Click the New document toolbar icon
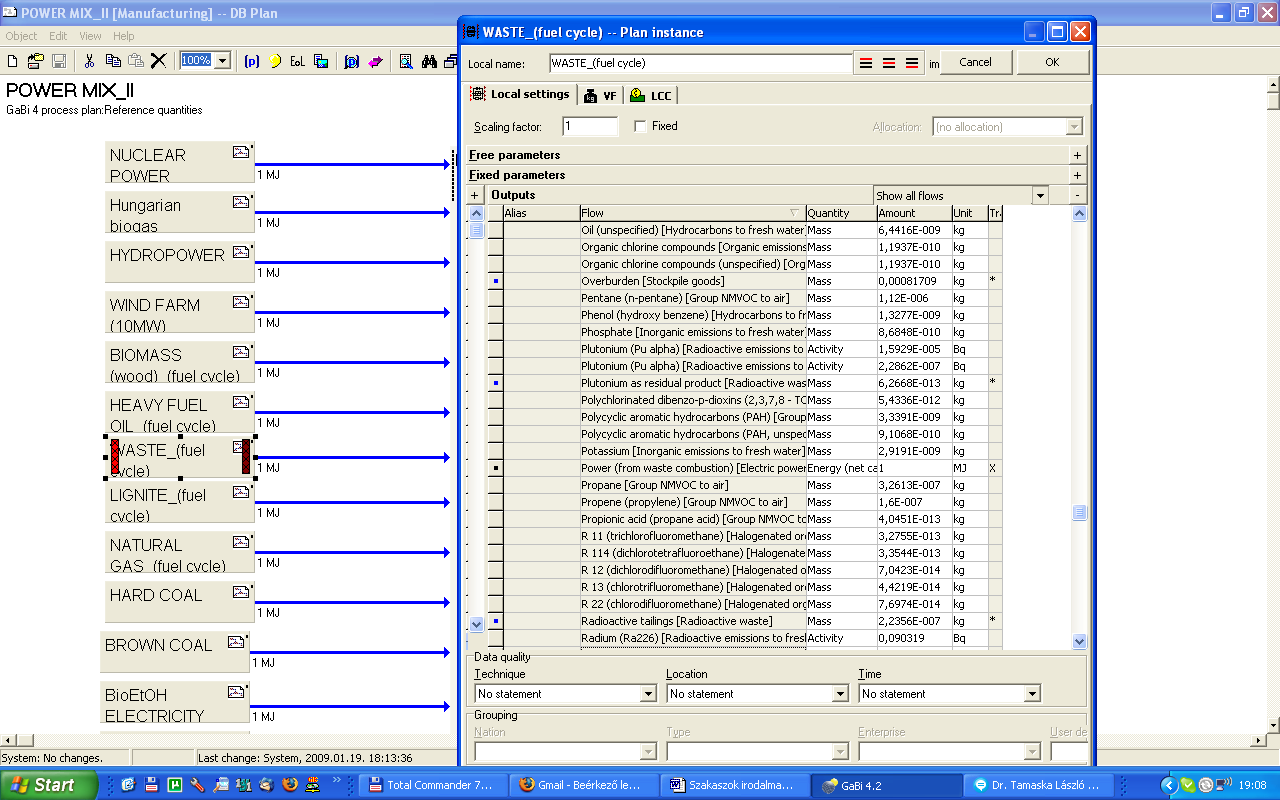 (x=12, y=61)
